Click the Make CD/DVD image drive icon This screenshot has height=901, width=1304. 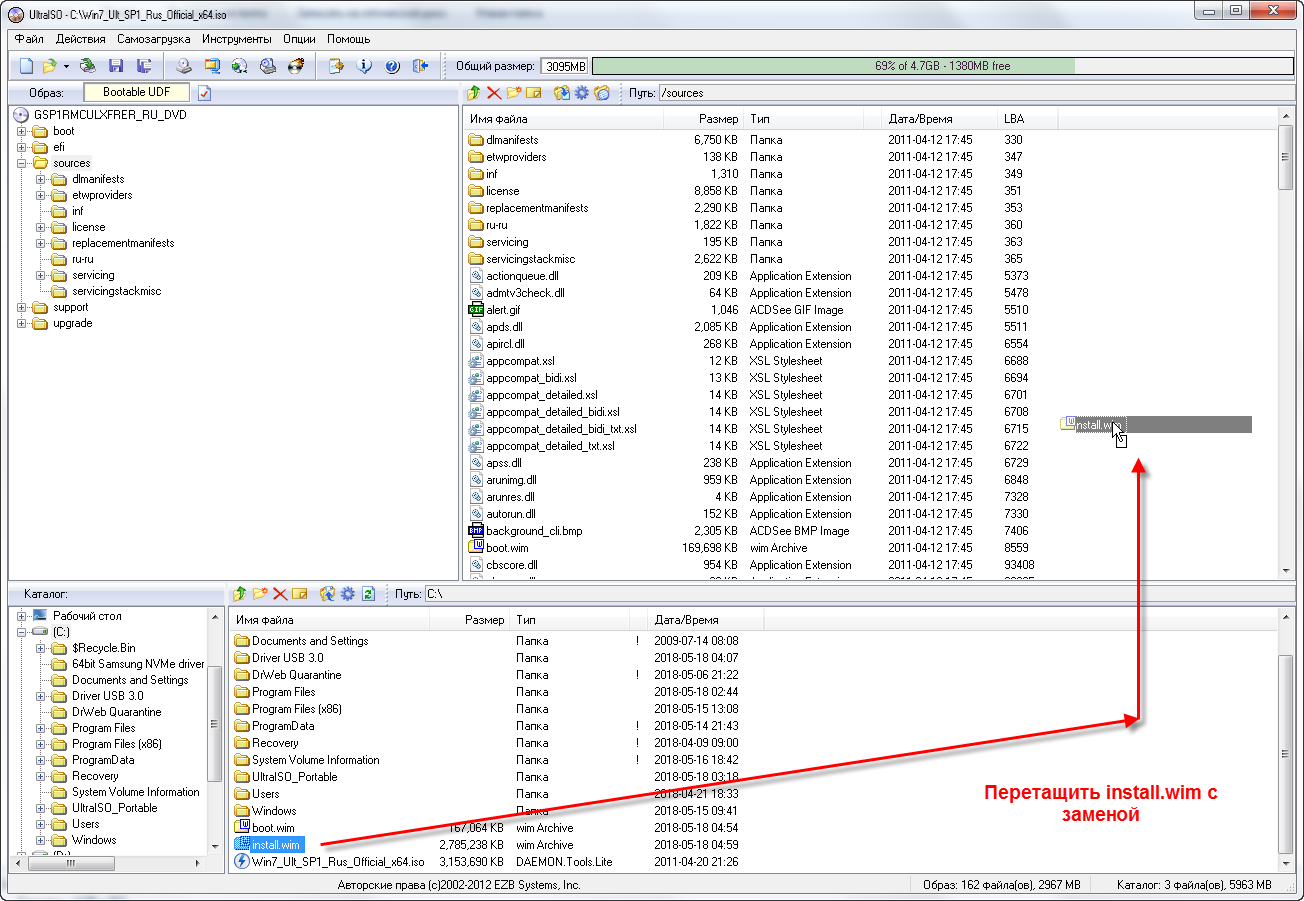point(184,66)
